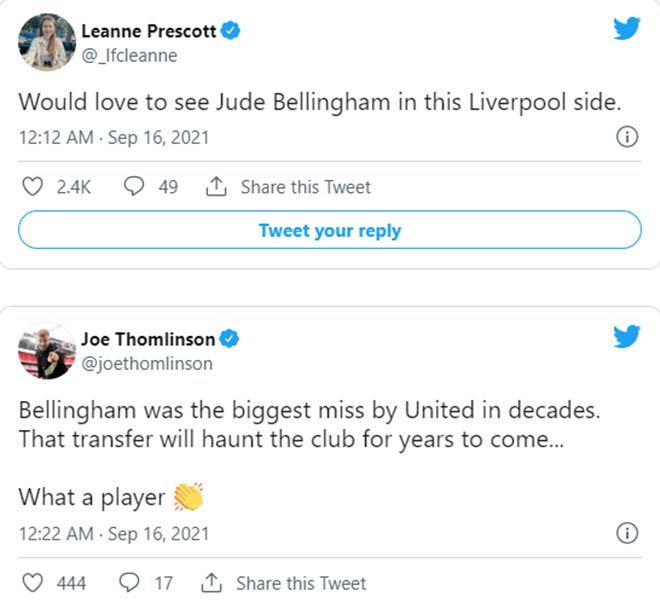
Task: Like Joe Thomlinson's tweet with heart icon
Action: pos(32,582)
